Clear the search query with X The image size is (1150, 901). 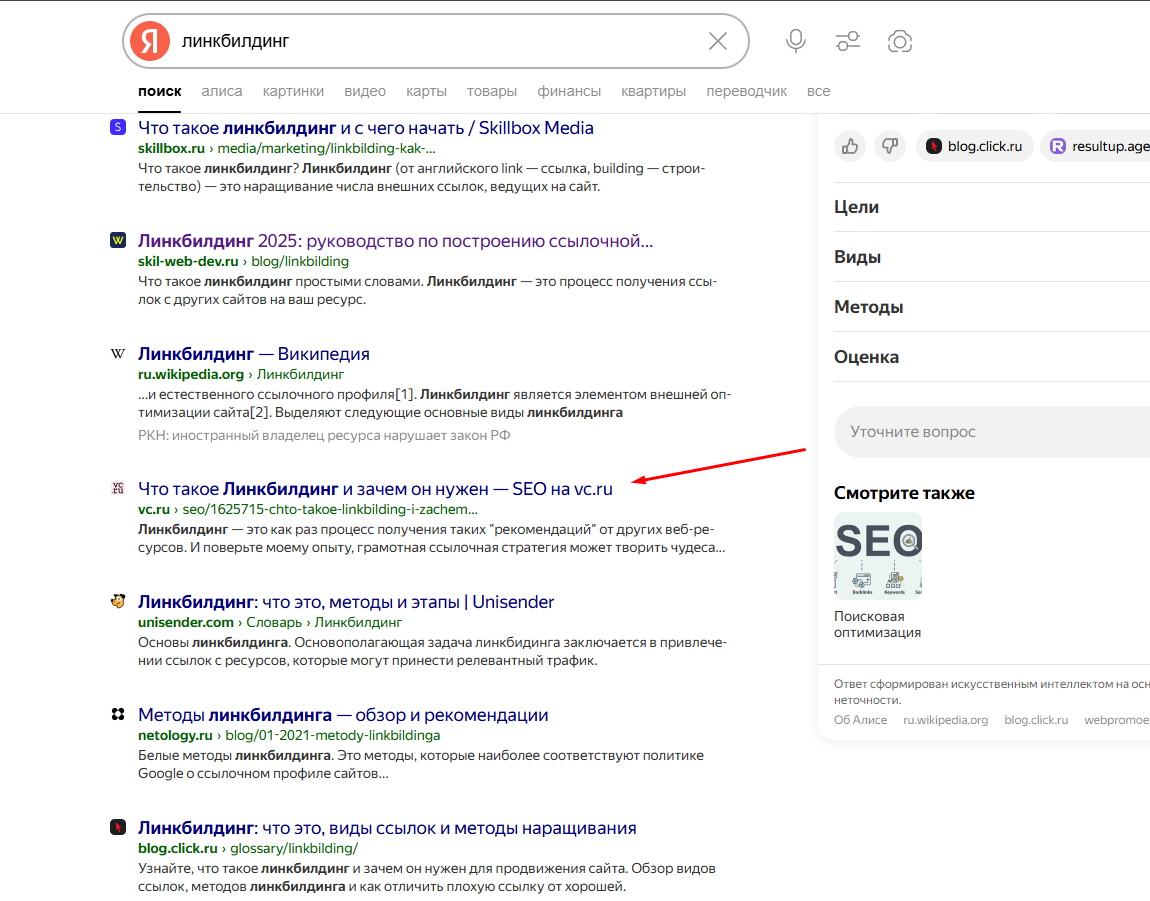click(x=718, y=41)
